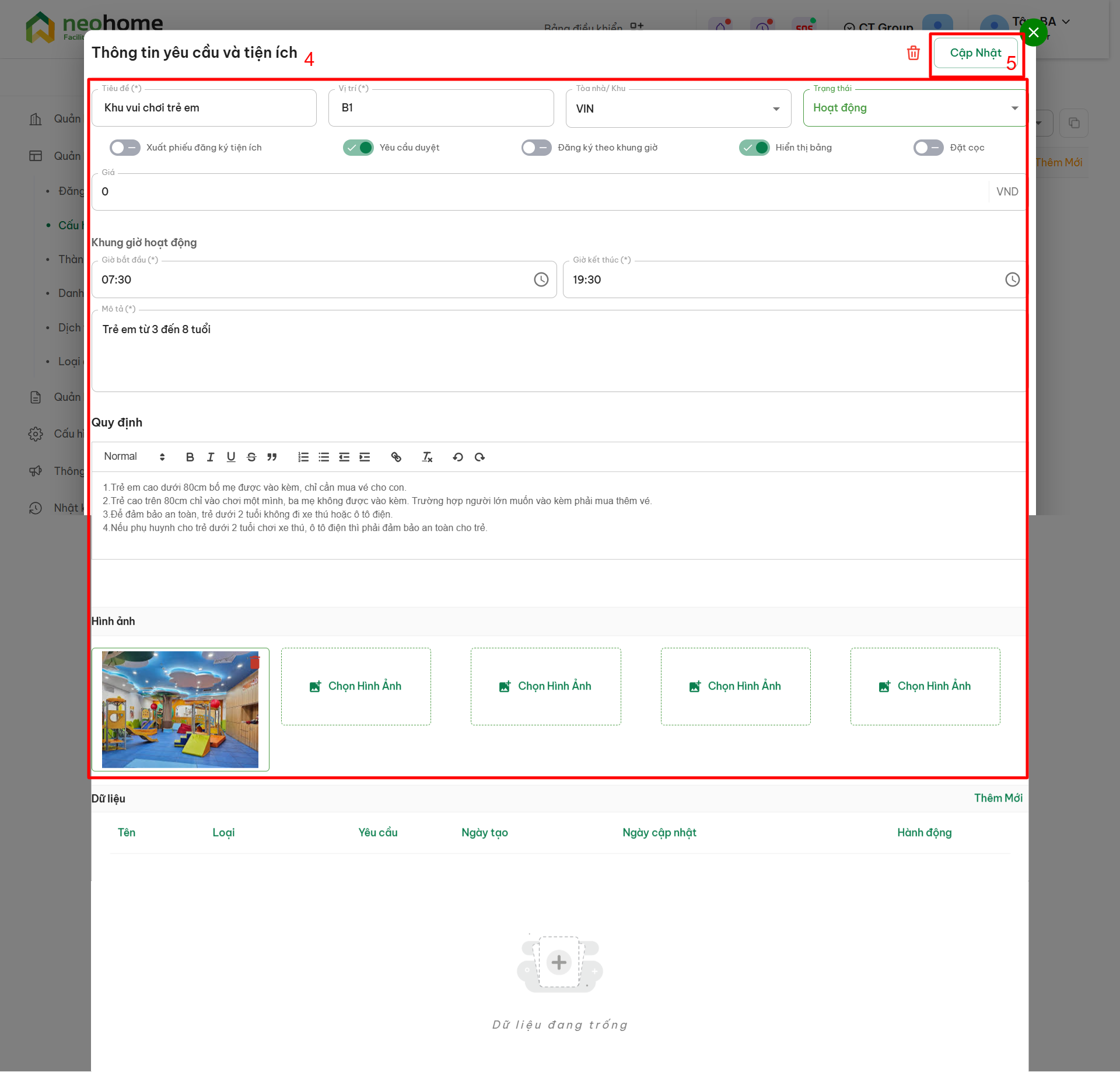Click the Yêu cầu column header

377,833
